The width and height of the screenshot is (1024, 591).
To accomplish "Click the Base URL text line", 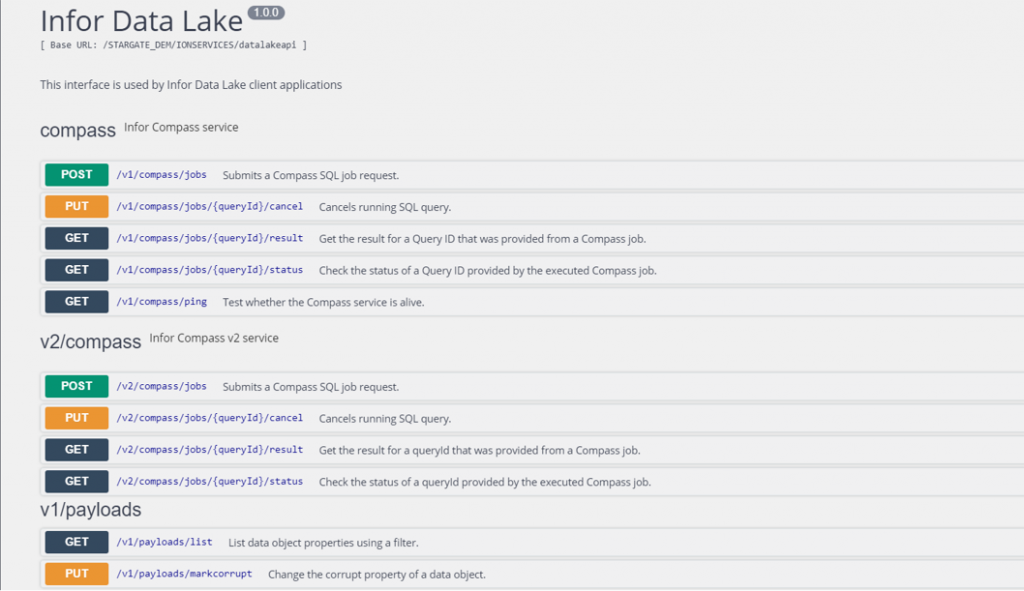I will 173,45.
